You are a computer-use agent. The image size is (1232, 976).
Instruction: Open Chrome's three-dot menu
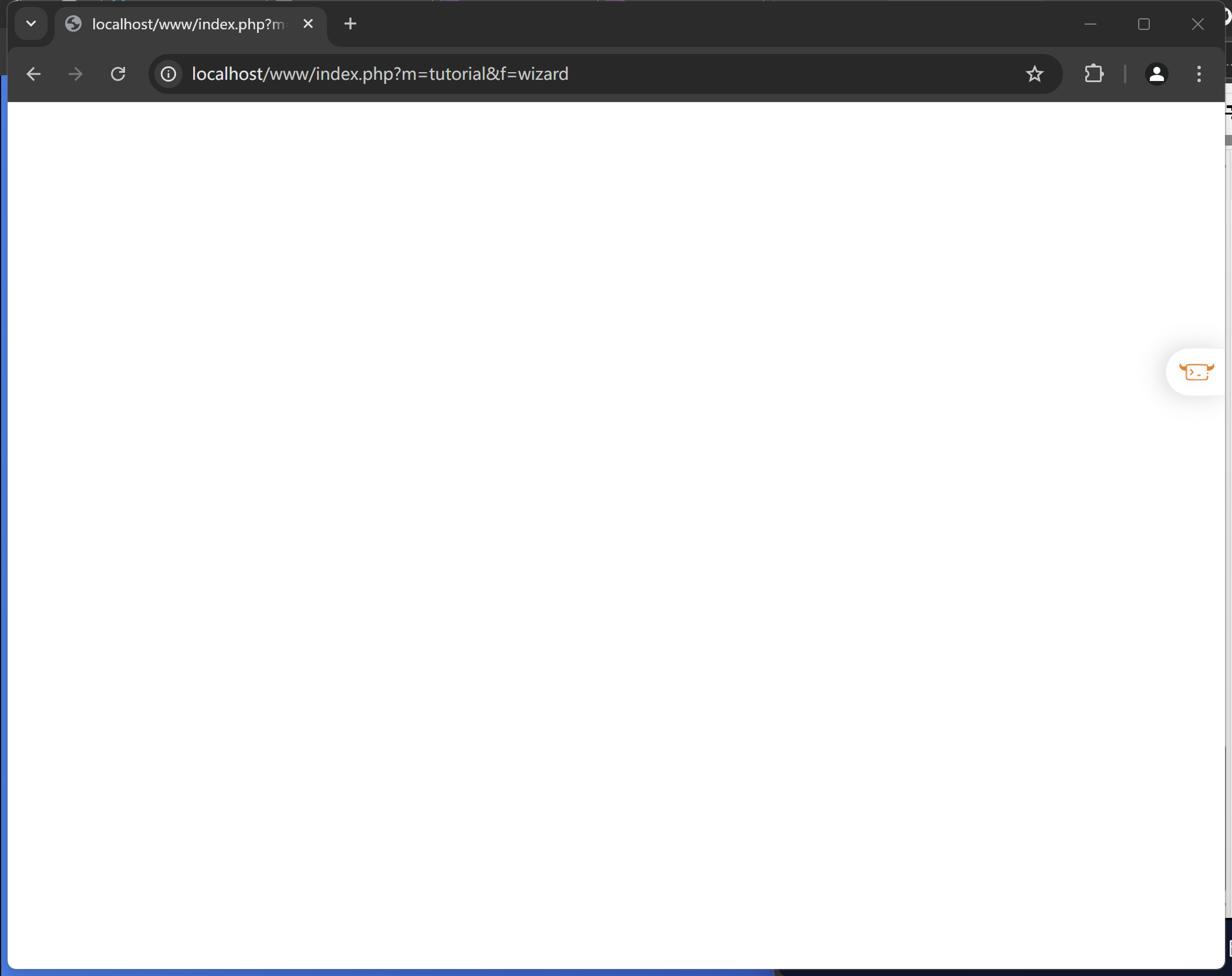(x=1199, y=74)
